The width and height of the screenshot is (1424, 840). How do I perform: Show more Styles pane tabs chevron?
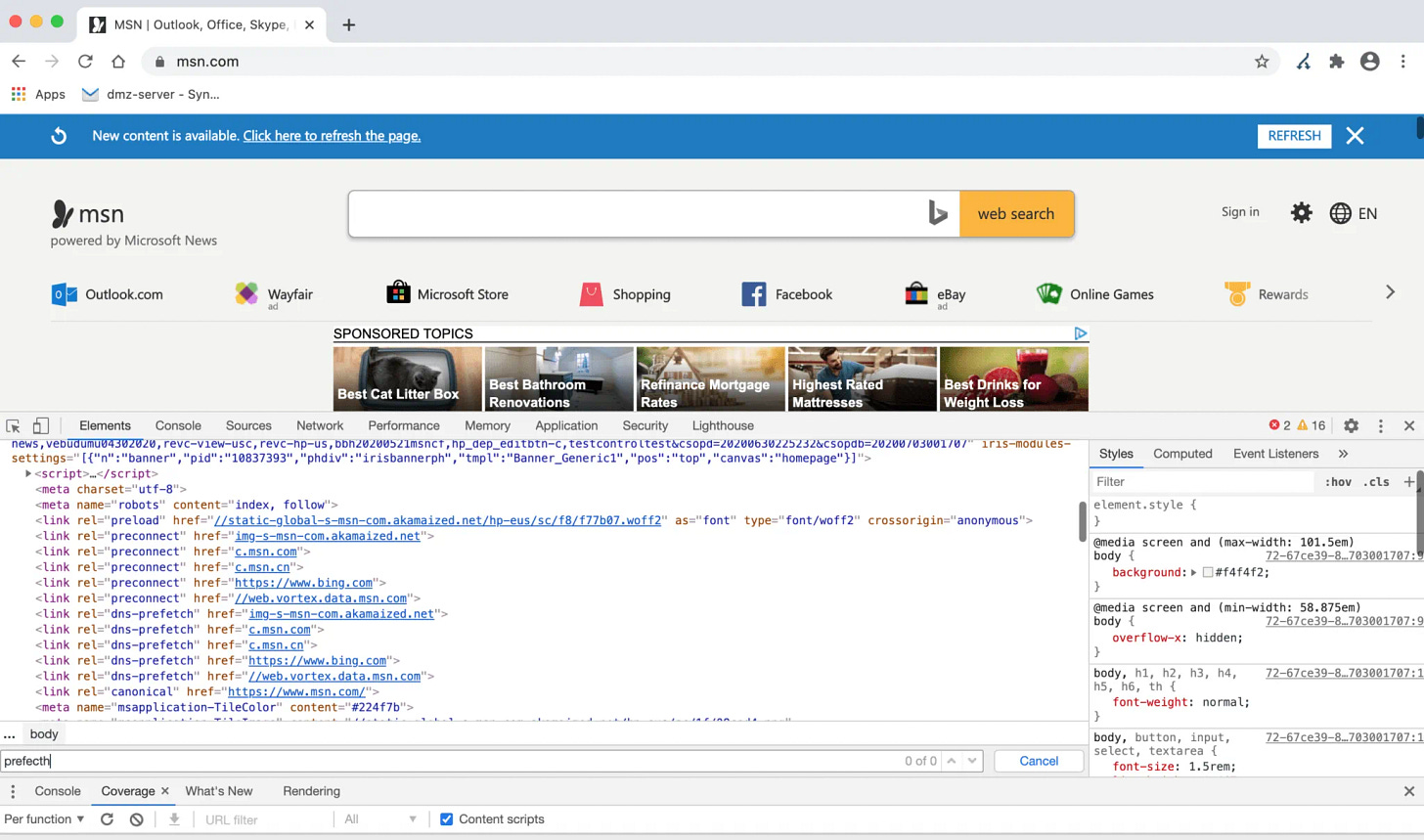1343,454
